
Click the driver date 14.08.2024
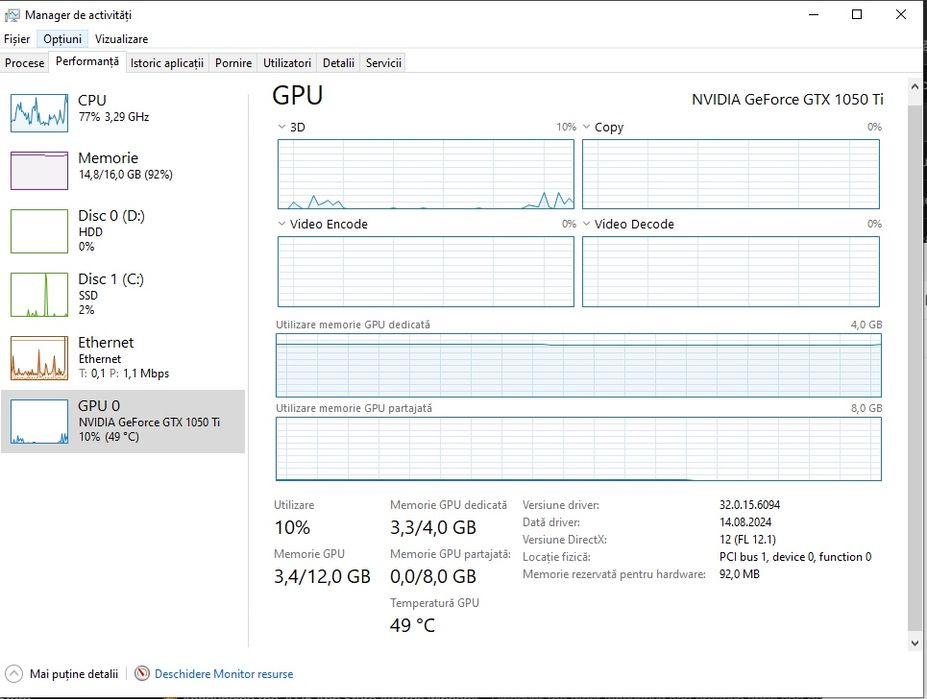click(x=745, y=522)
